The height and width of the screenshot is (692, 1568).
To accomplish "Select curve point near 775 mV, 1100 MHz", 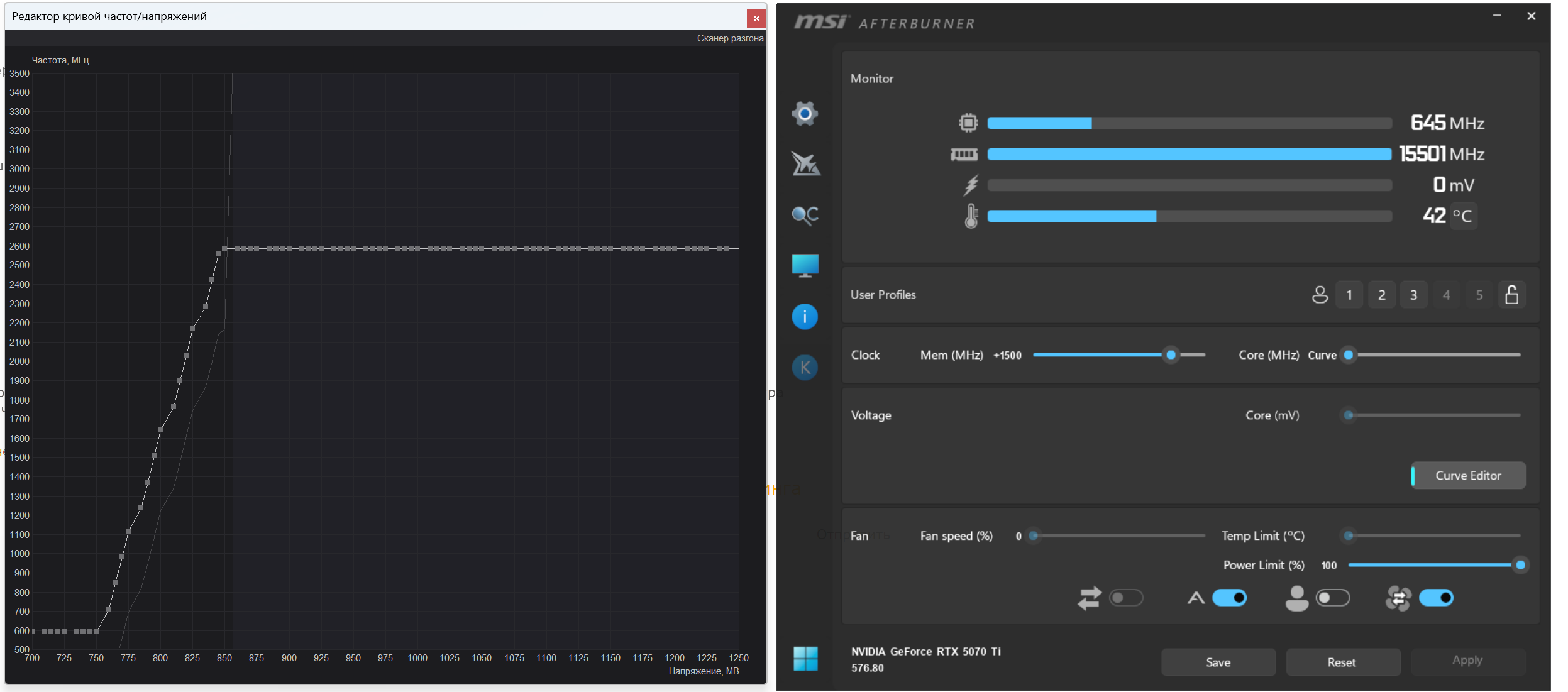I will (128, 531).
